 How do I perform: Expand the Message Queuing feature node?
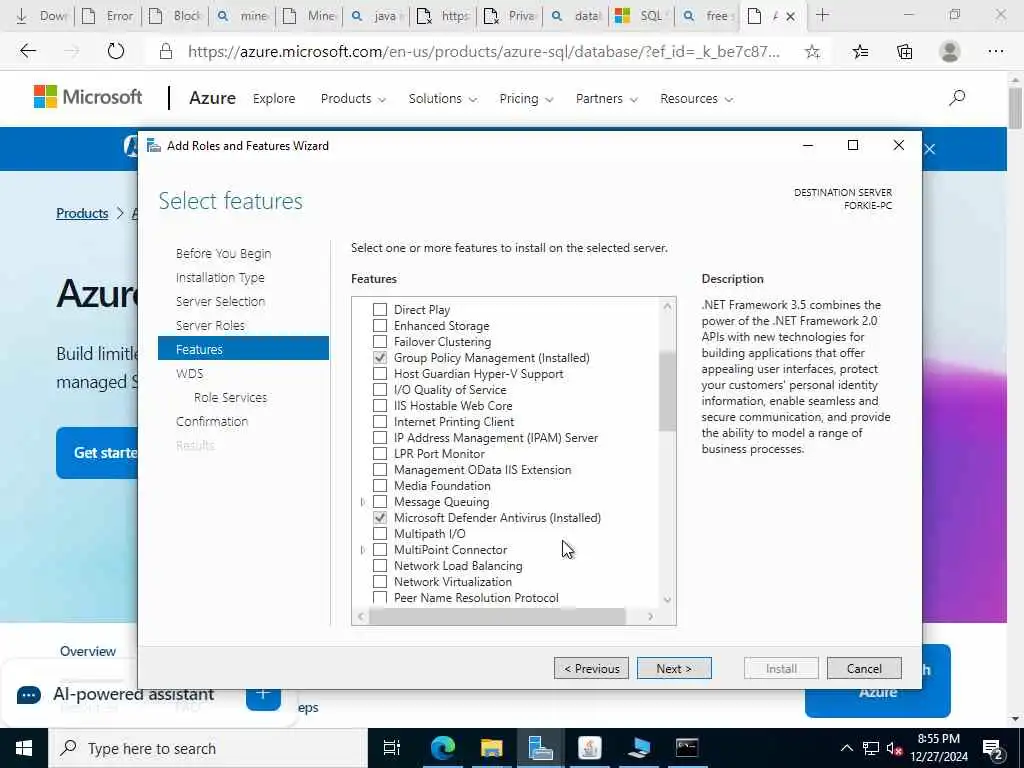click(362, 502)
